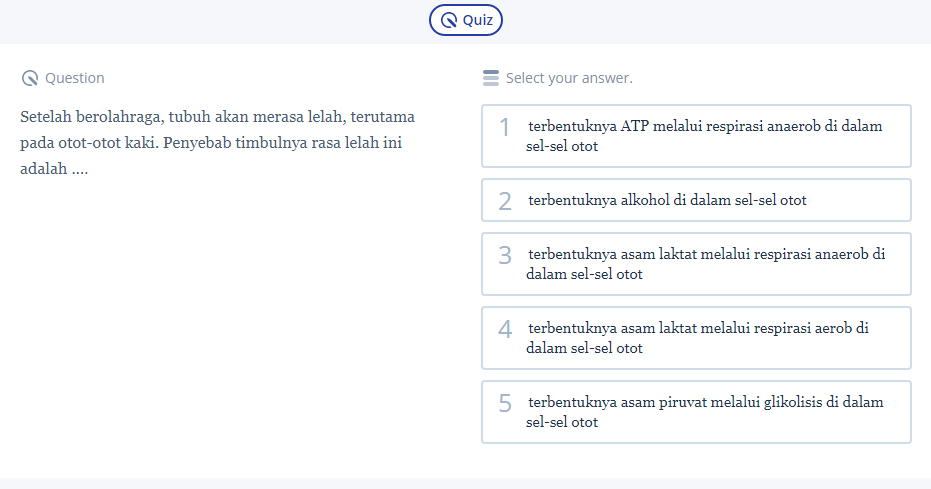Click the number 1 on the first answer
This screenshot has height=489, width=931.
click(x=505, y=127)
